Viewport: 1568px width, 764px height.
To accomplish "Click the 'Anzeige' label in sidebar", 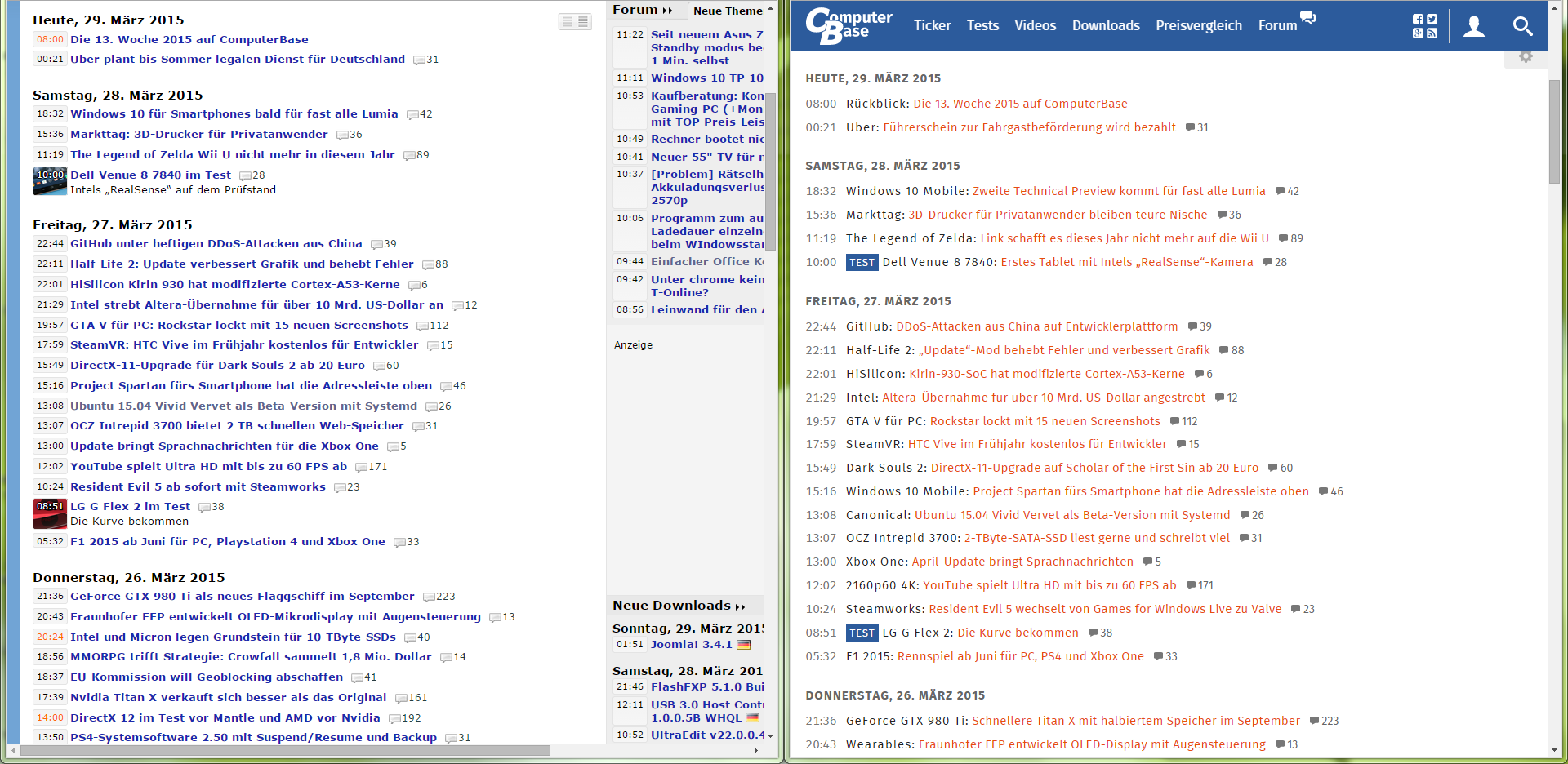I will 633,345.
